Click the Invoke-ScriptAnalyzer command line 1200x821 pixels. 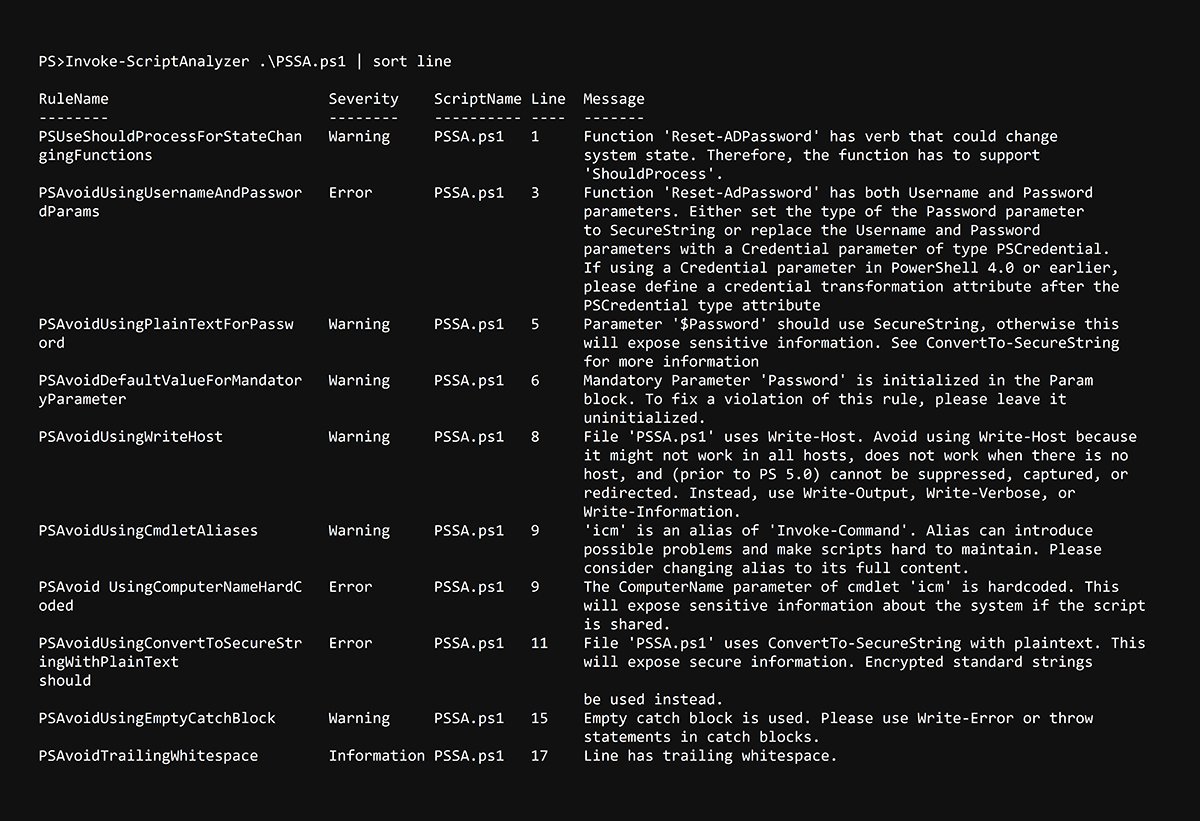point(240,61)
